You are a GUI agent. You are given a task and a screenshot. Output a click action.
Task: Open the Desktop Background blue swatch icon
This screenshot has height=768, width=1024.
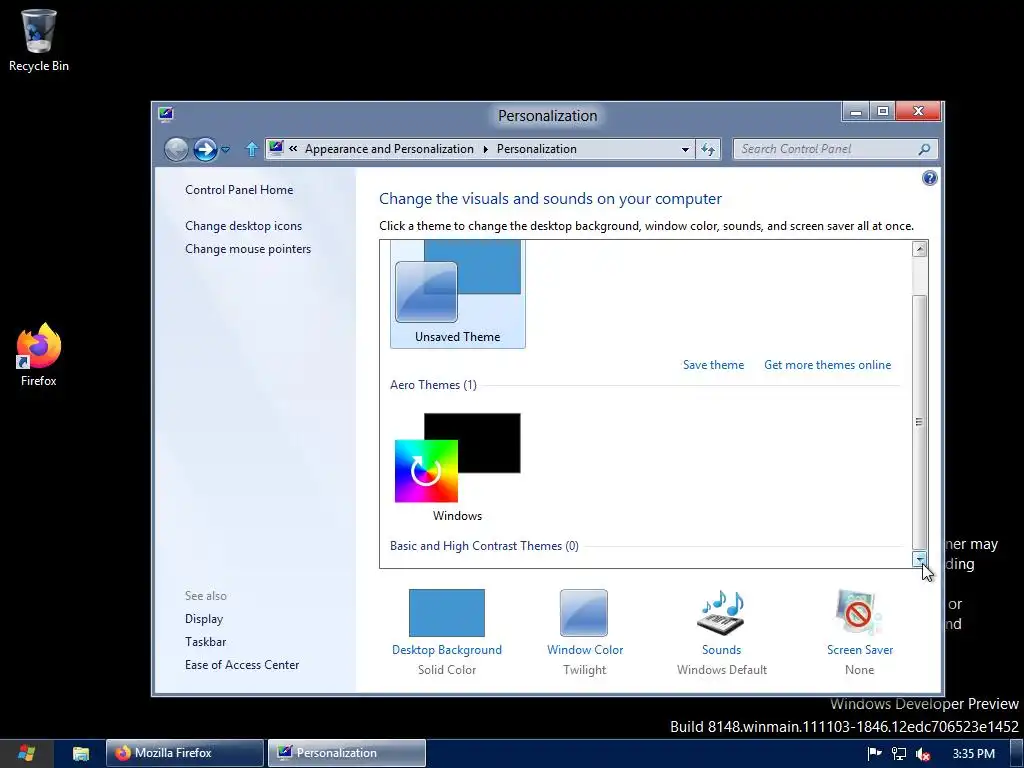tap(447, 613)
